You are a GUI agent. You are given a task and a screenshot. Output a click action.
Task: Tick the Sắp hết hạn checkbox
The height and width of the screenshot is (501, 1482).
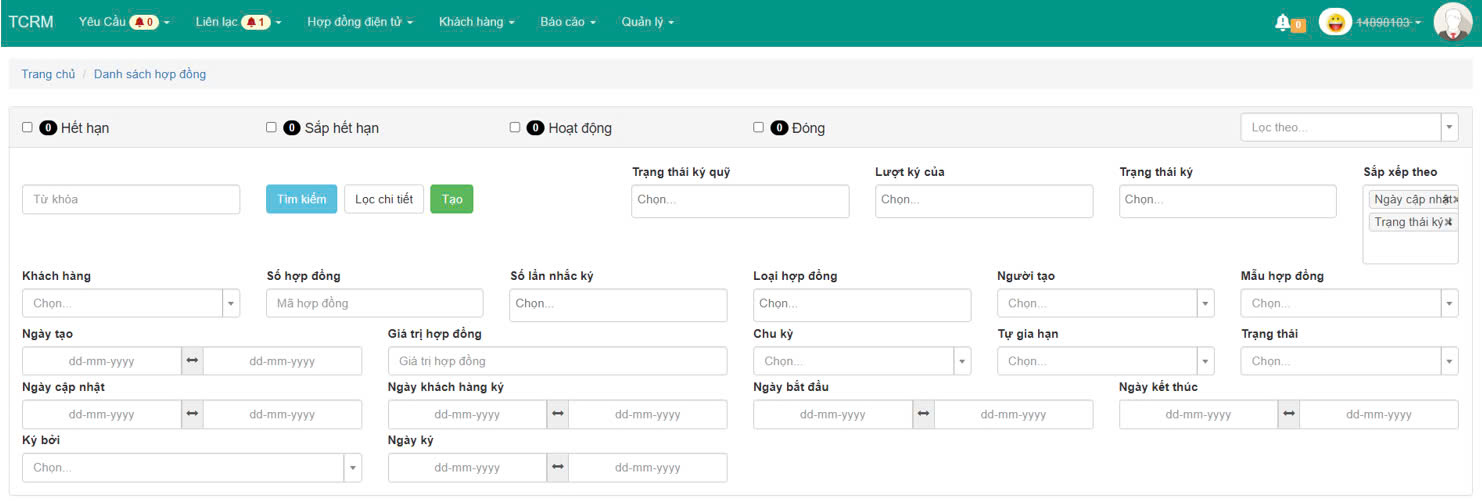(271, 127)
